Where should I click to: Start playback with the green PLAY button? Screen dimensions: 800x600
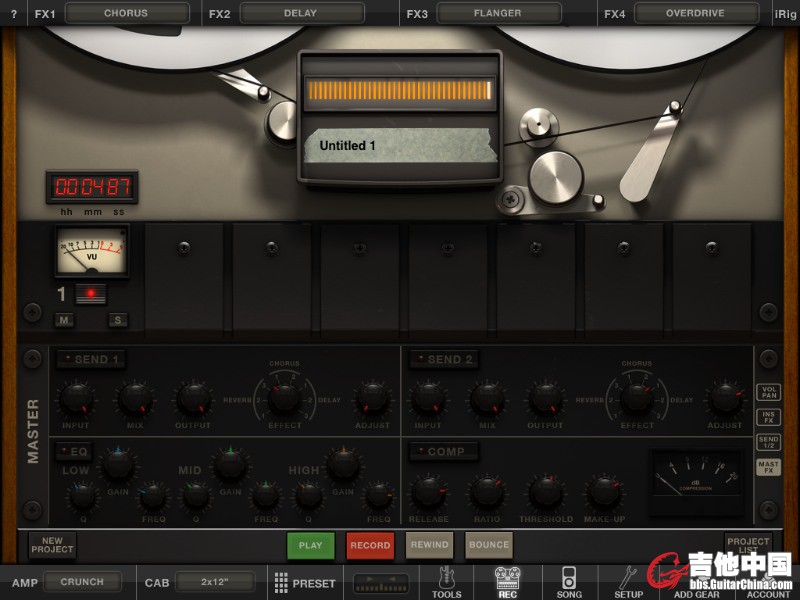point(311,545)
